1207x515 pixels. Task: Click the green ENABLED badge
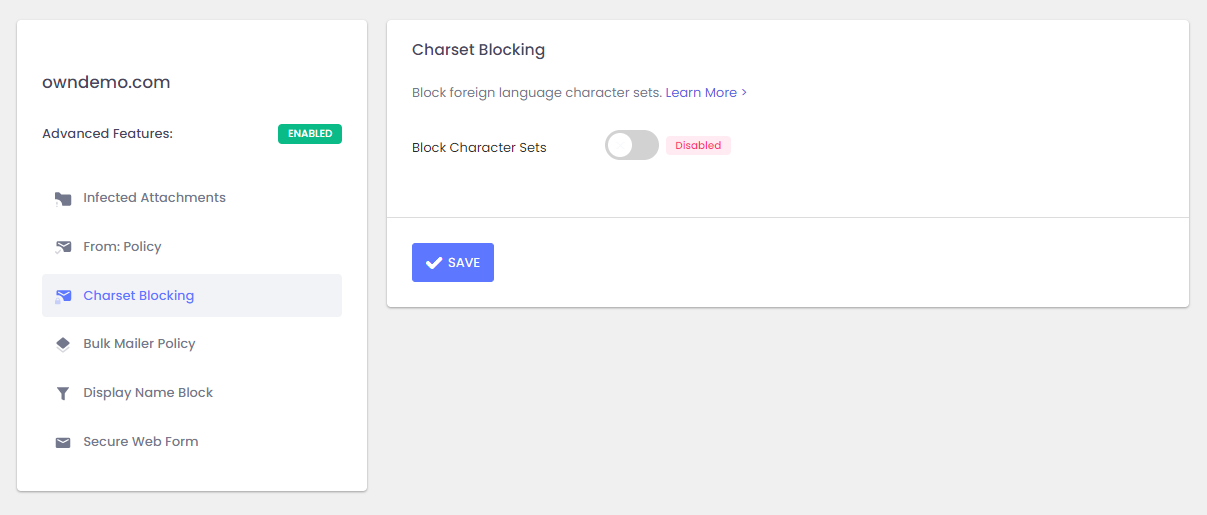tap(310, 134)
